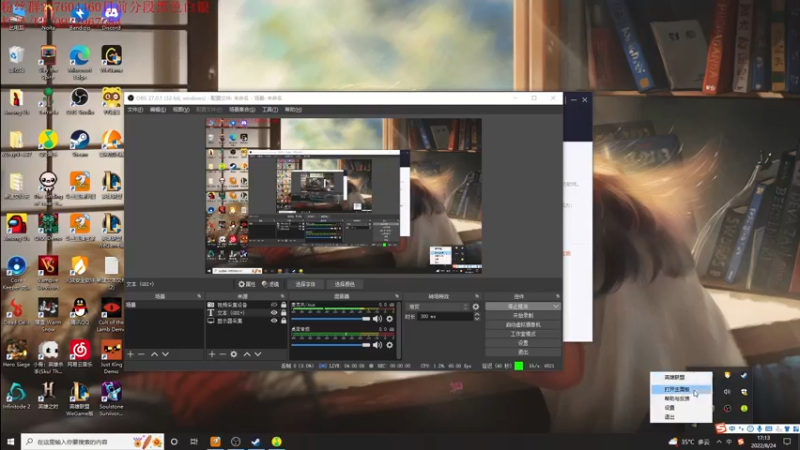Open Cult of the Lamb Demo shortcut
The width and height of the screenshot is (800, 450).
click(x=111, y=315)
